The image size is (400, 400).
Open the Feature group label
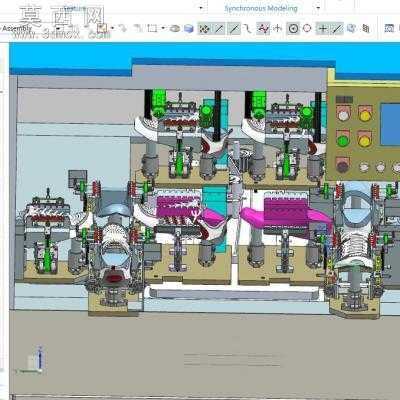[x=75, y=8]
